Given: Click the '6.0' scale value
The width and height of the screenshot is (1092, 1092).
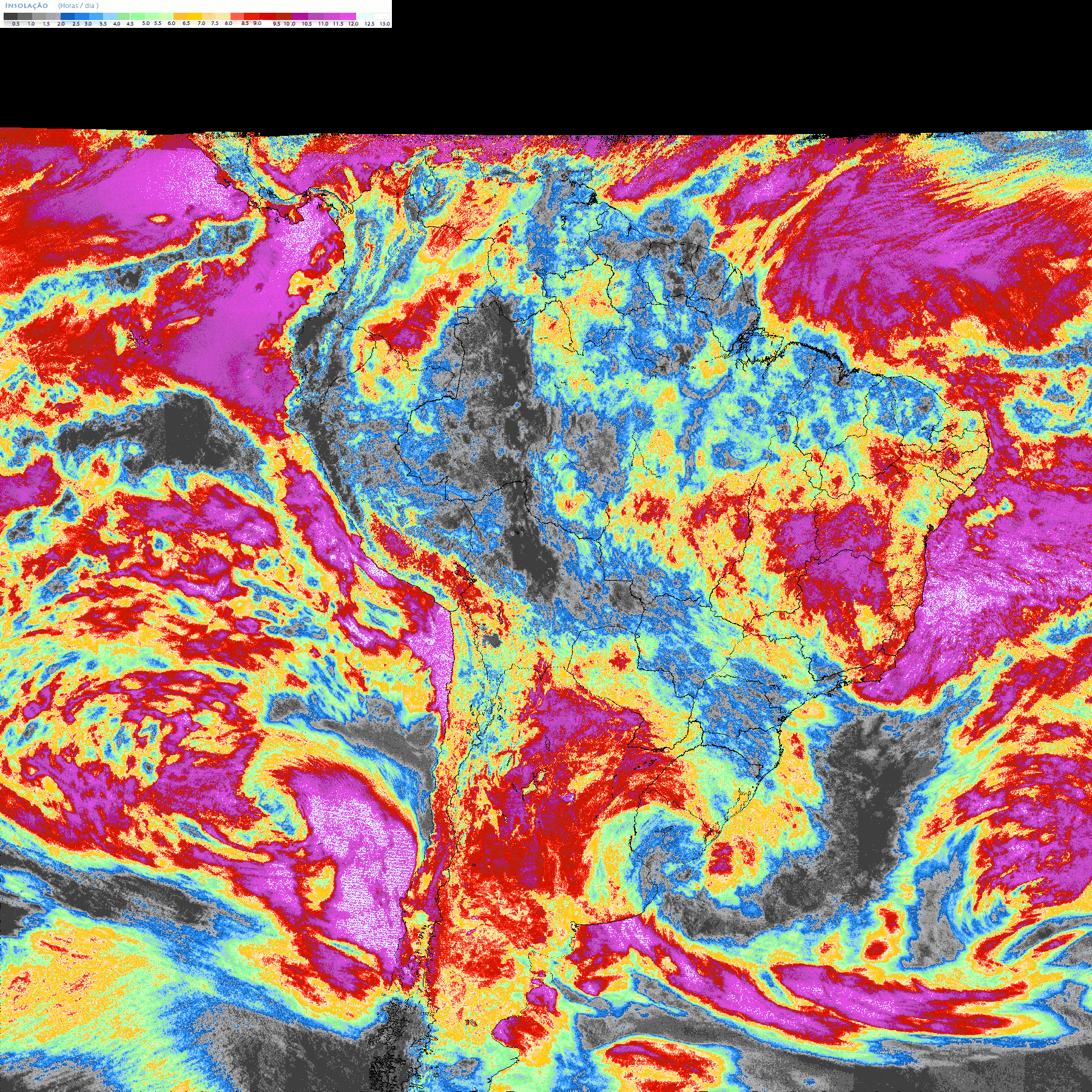Looking at the screenshot, I should [x=171, y=23].
